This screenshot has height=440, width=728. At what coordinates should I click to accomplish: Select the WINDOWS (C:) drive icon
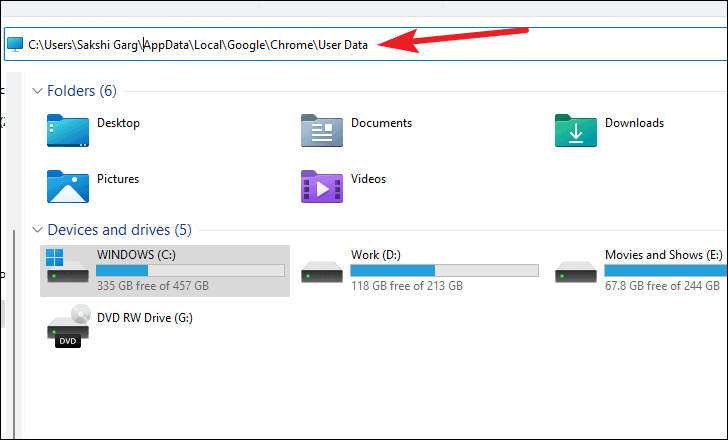[68, 266]
